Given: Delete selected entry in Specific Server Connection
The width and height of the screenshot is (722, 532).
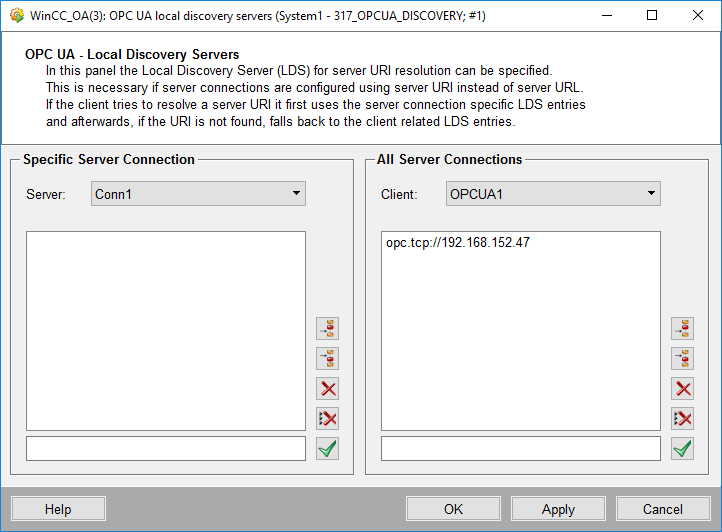Looking at the screenshot, I should tap(327, 389).
